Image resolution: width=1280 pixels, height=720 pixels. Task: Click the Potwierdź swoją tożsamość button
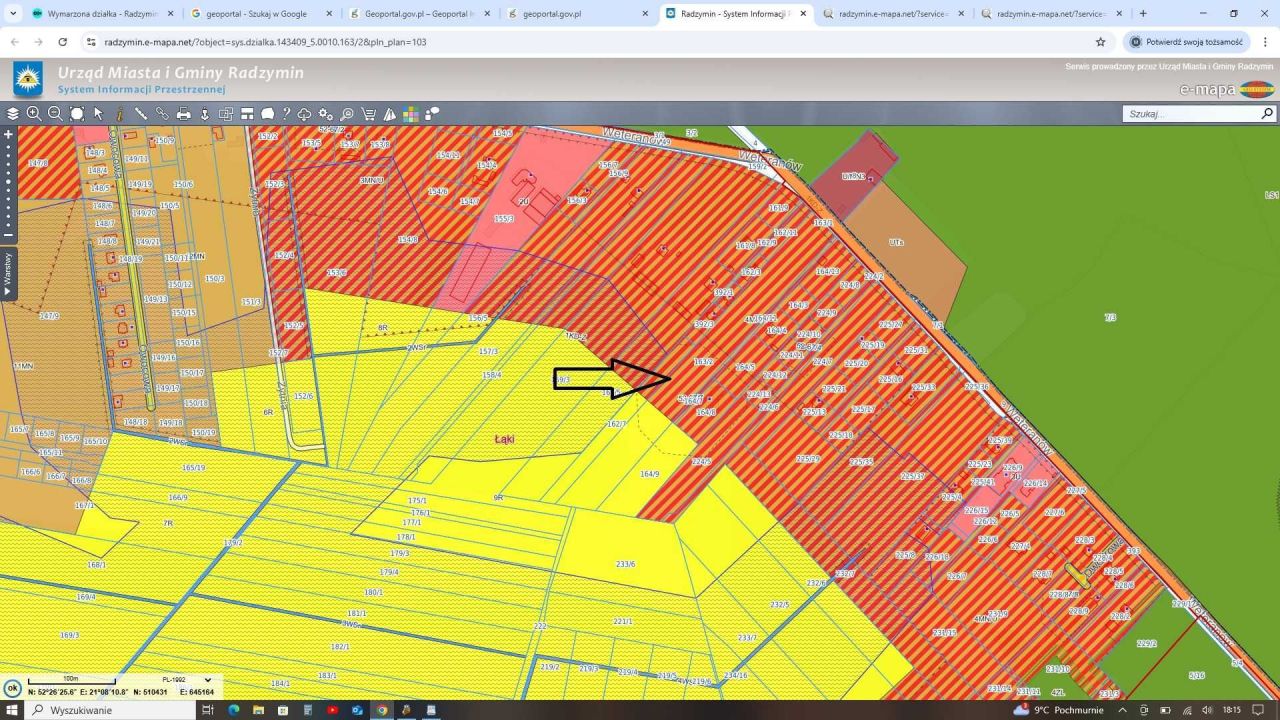(x=1186, y=42)
